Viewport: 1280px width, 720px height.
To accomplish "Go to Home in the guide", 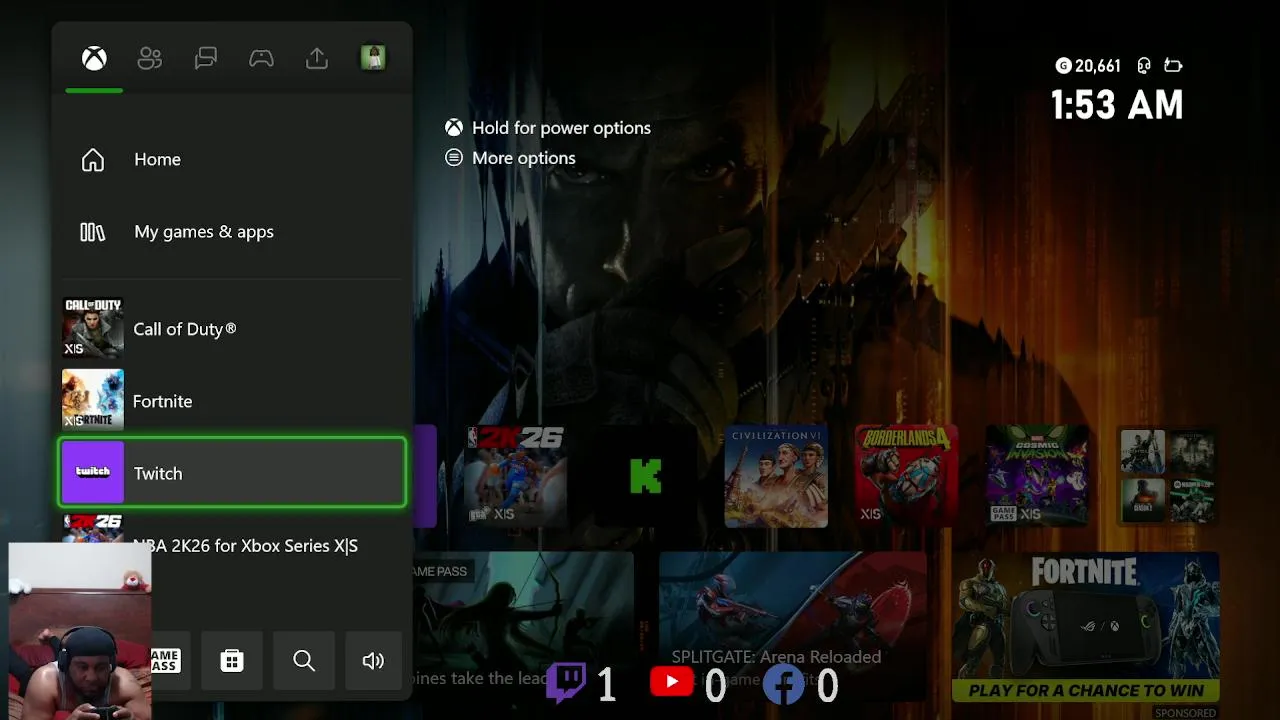I will coord(233,160).
